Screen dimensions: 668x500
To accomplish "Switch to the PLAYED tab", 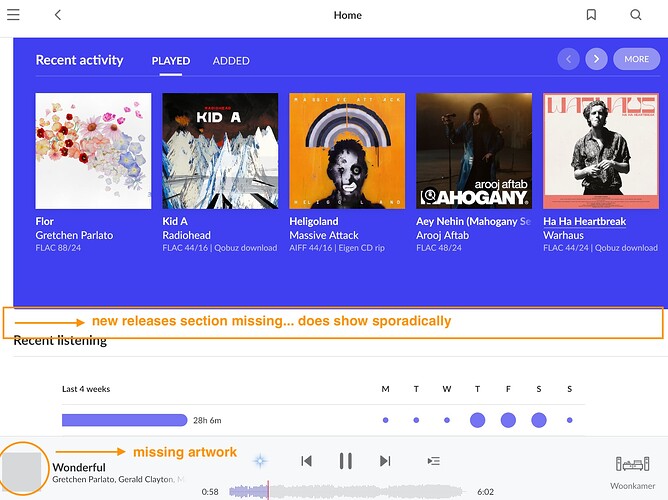I will [x=171, y=61].
